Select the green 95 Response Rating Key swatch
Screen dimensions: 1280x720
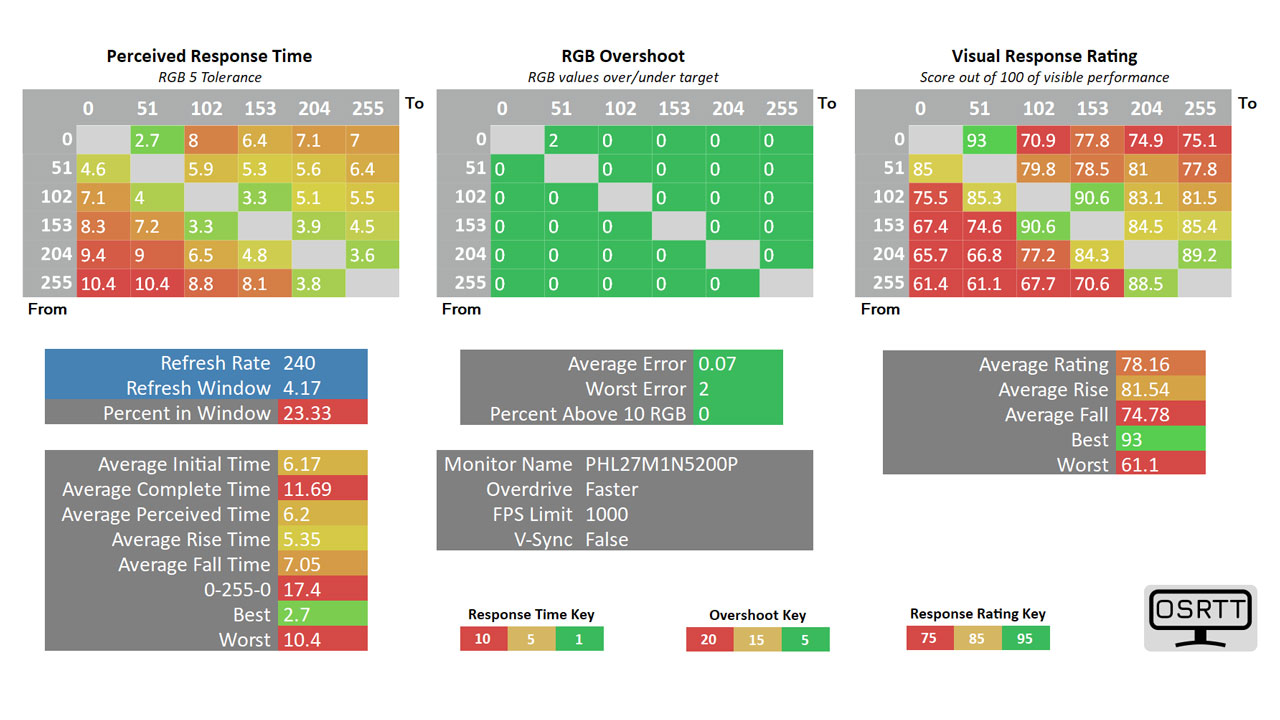point(1026,637)
